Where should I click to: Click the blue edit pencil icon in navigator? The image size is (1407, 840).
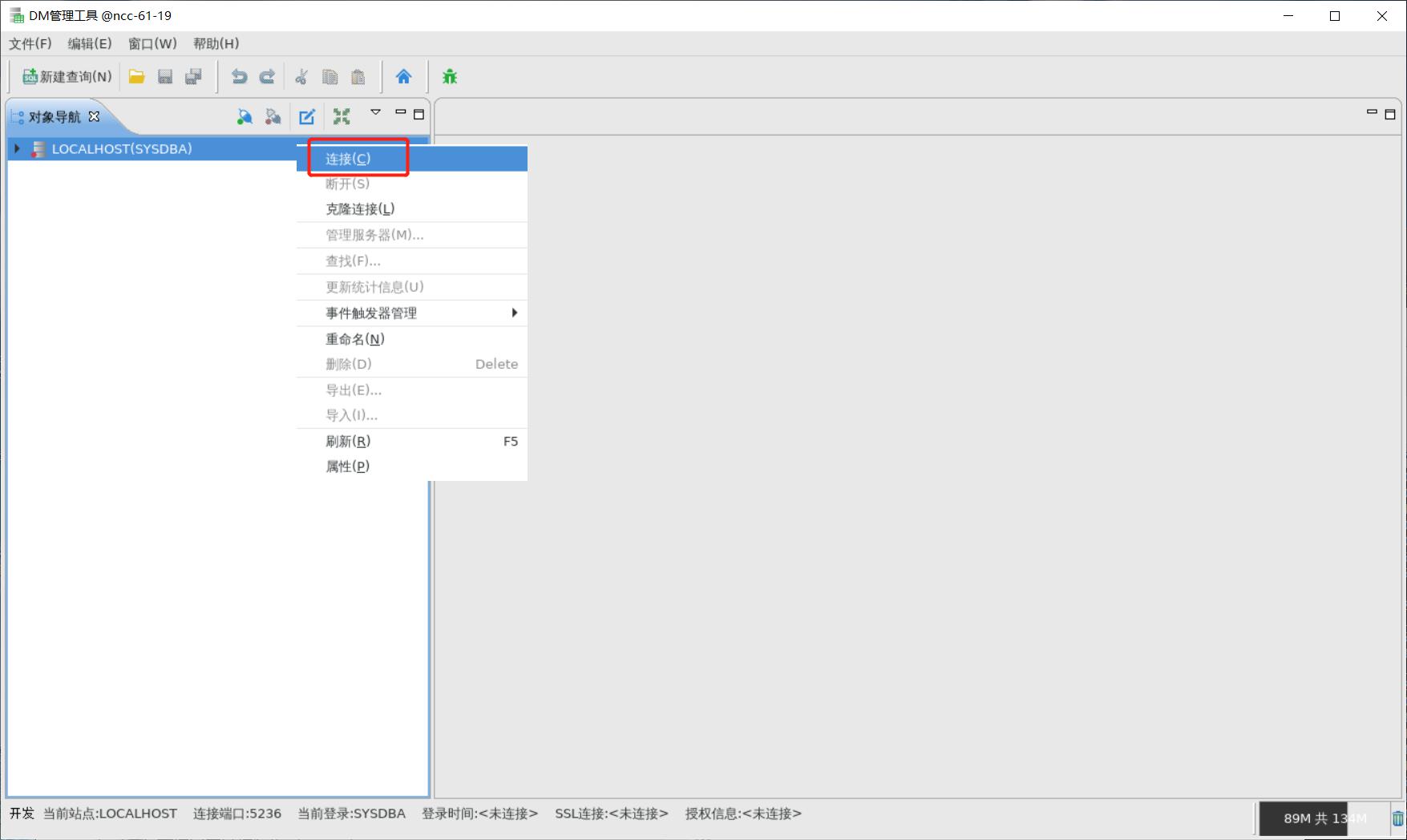point(307,117)
